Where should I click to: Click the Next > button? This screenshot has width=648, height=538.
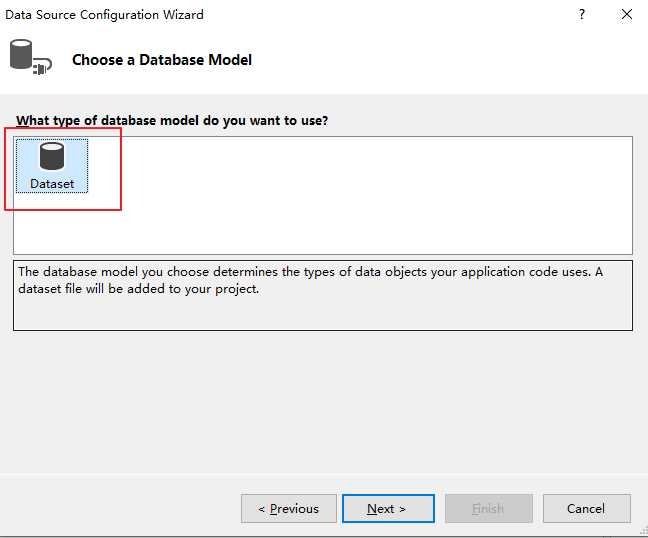[x=388, y=508]
